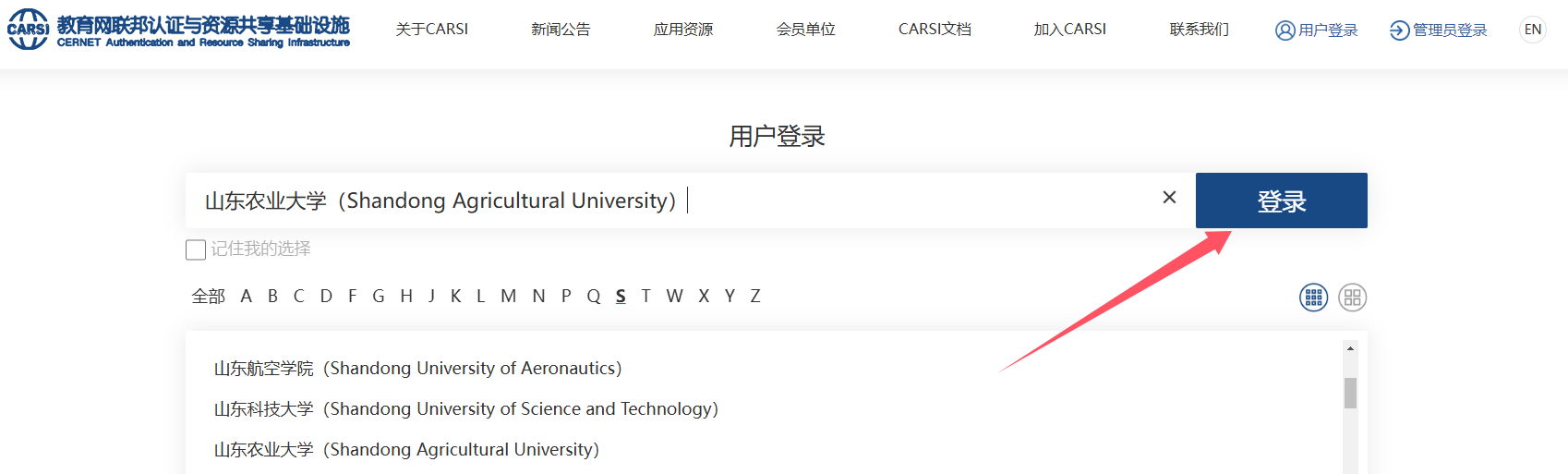This screenshot has height=474, width=1568.
Task: Filter institutions by letter J
Action: 431,297
